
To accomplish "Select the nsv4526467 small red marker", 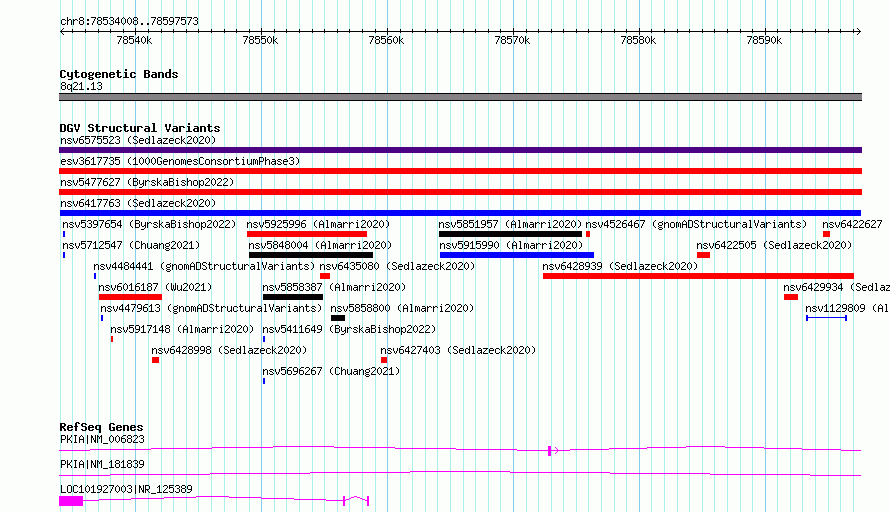I will (x=588, y=234).
